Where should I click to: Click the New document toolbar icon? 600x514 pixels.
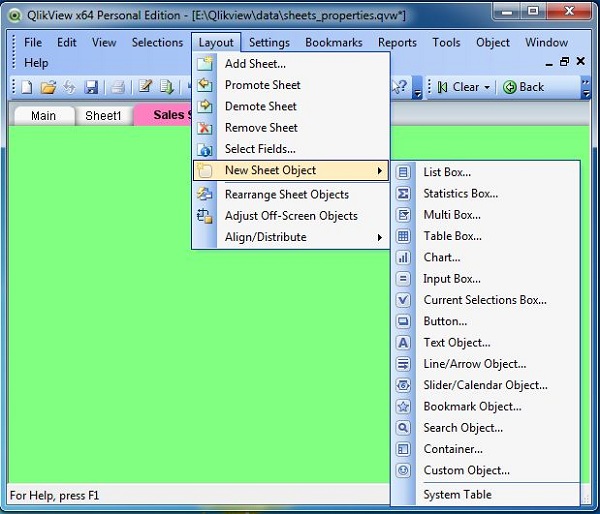[x=27, y=87]
